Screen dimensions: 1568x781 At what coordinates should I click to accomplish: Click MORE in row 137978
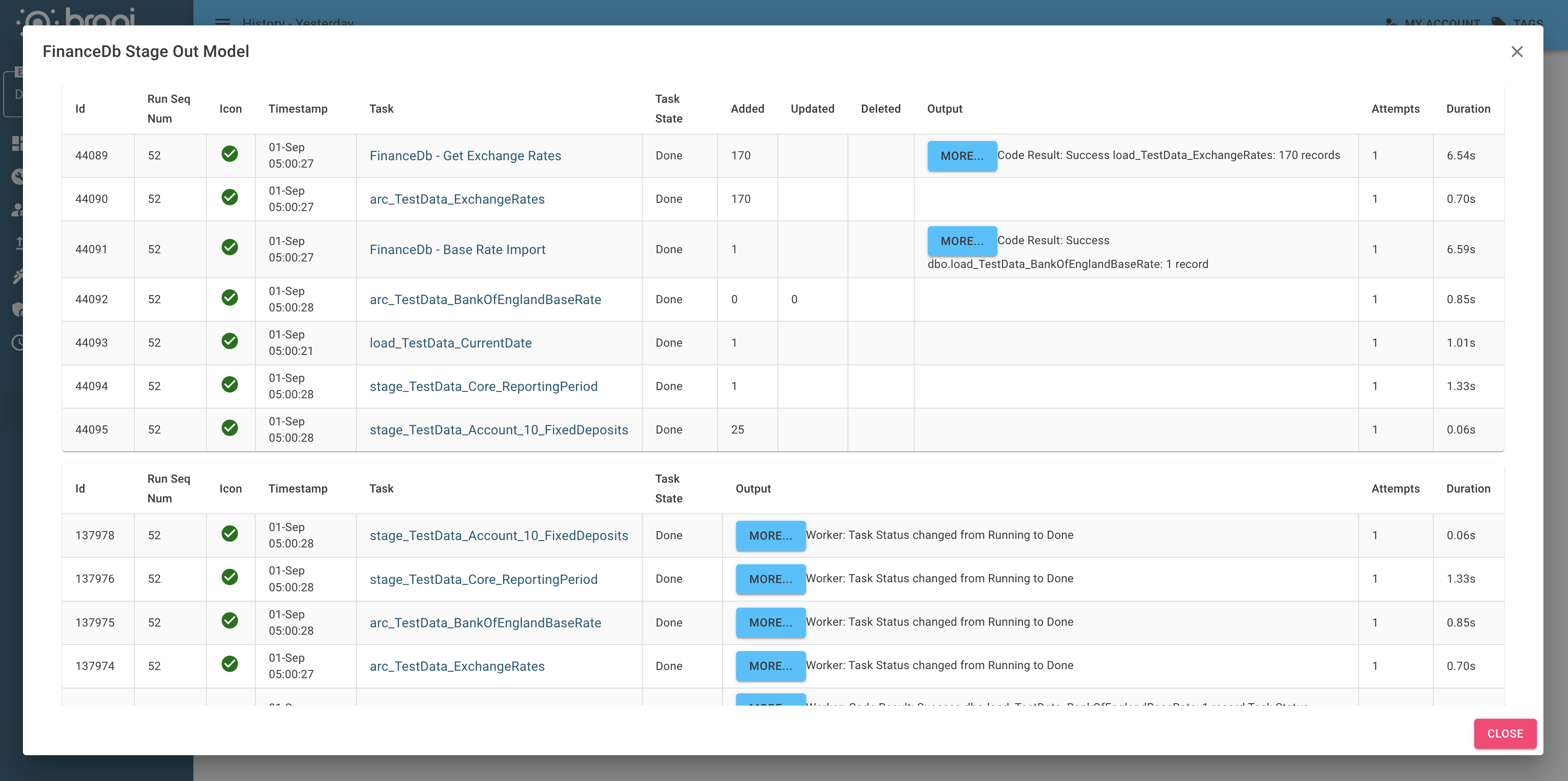click(x=770, y=536)
